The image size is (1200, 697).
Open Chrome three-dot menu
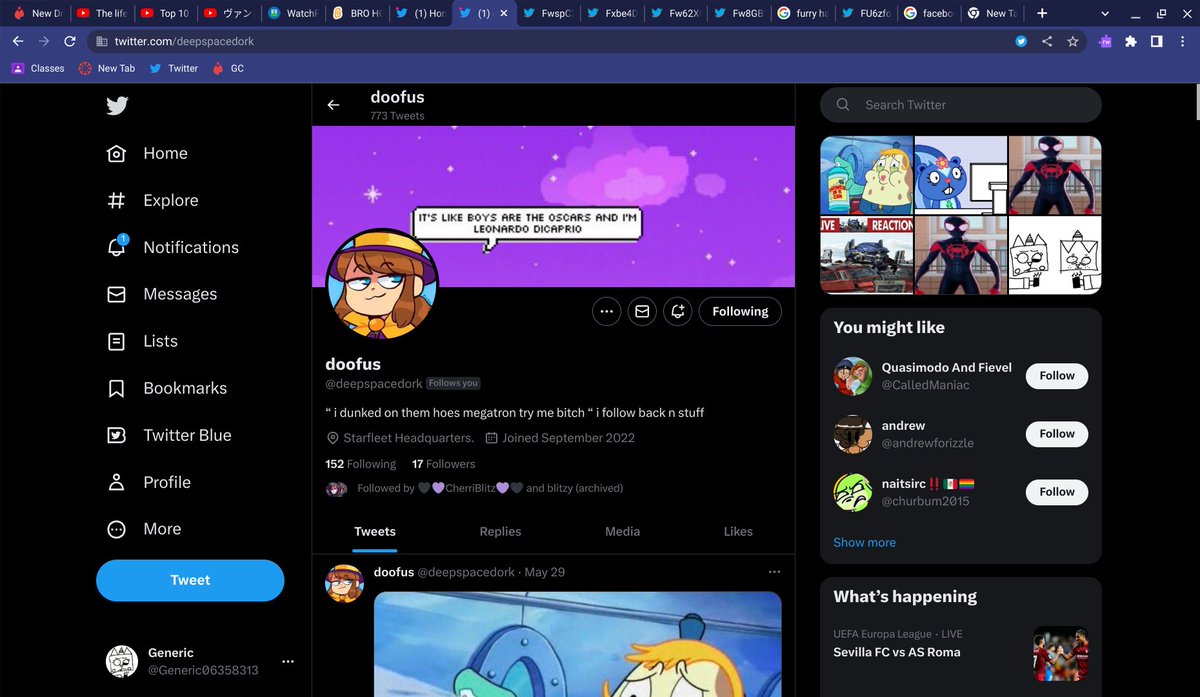coord(1181,41)
